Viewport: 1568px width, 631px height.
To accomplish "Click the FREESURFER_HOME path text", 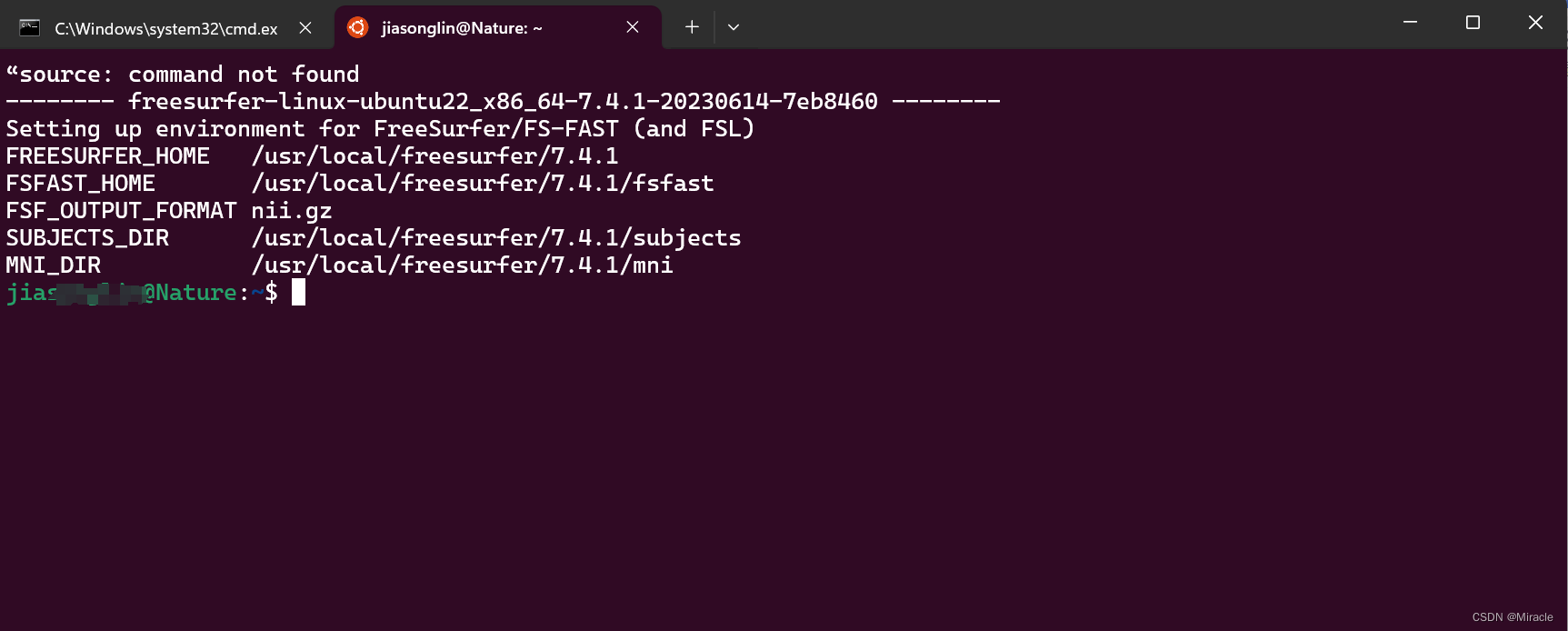I will point(436,155).
